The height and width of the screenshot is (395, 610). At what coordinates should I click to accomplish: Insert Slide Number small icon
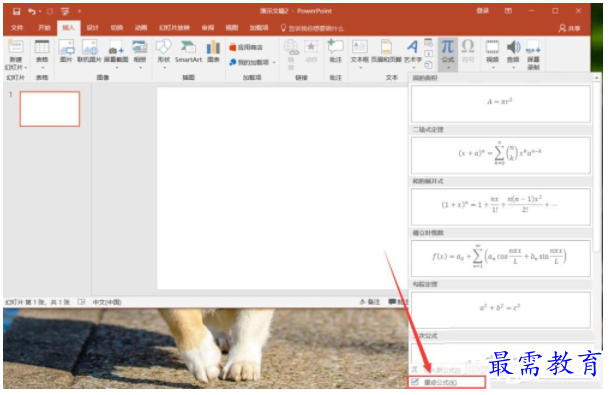coord(428,54)
